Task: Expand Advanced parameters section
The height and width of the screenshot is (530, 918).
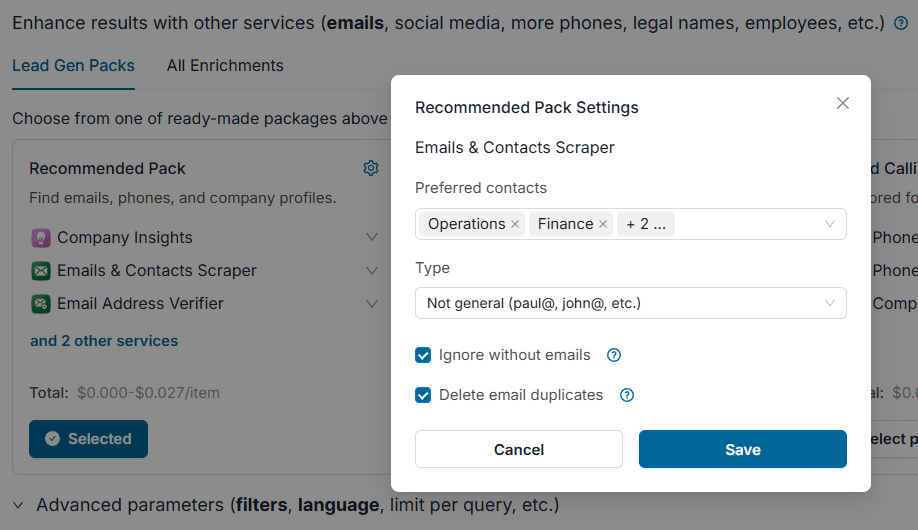Action: point(19,505)
